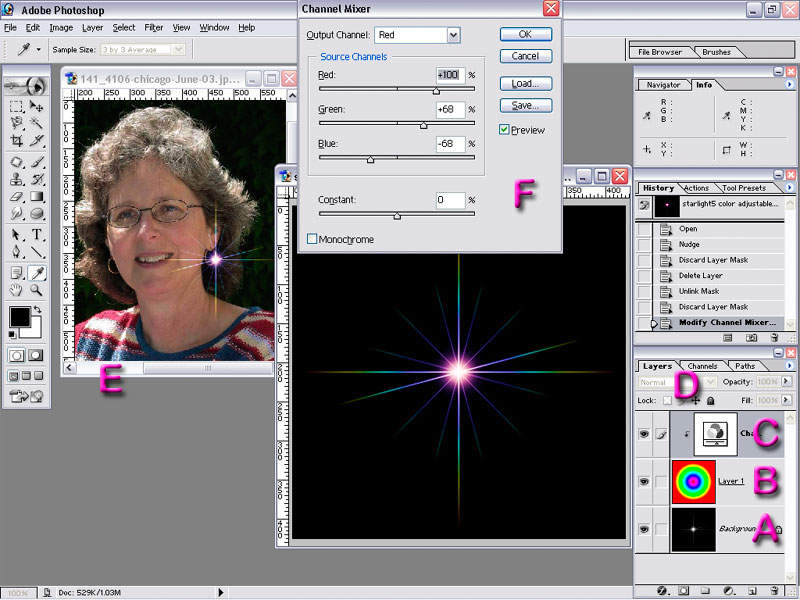This screenshot has height=600, width=800.
Task: Toggle Lock all padlock in Layers palette
Action: point(711,401)
